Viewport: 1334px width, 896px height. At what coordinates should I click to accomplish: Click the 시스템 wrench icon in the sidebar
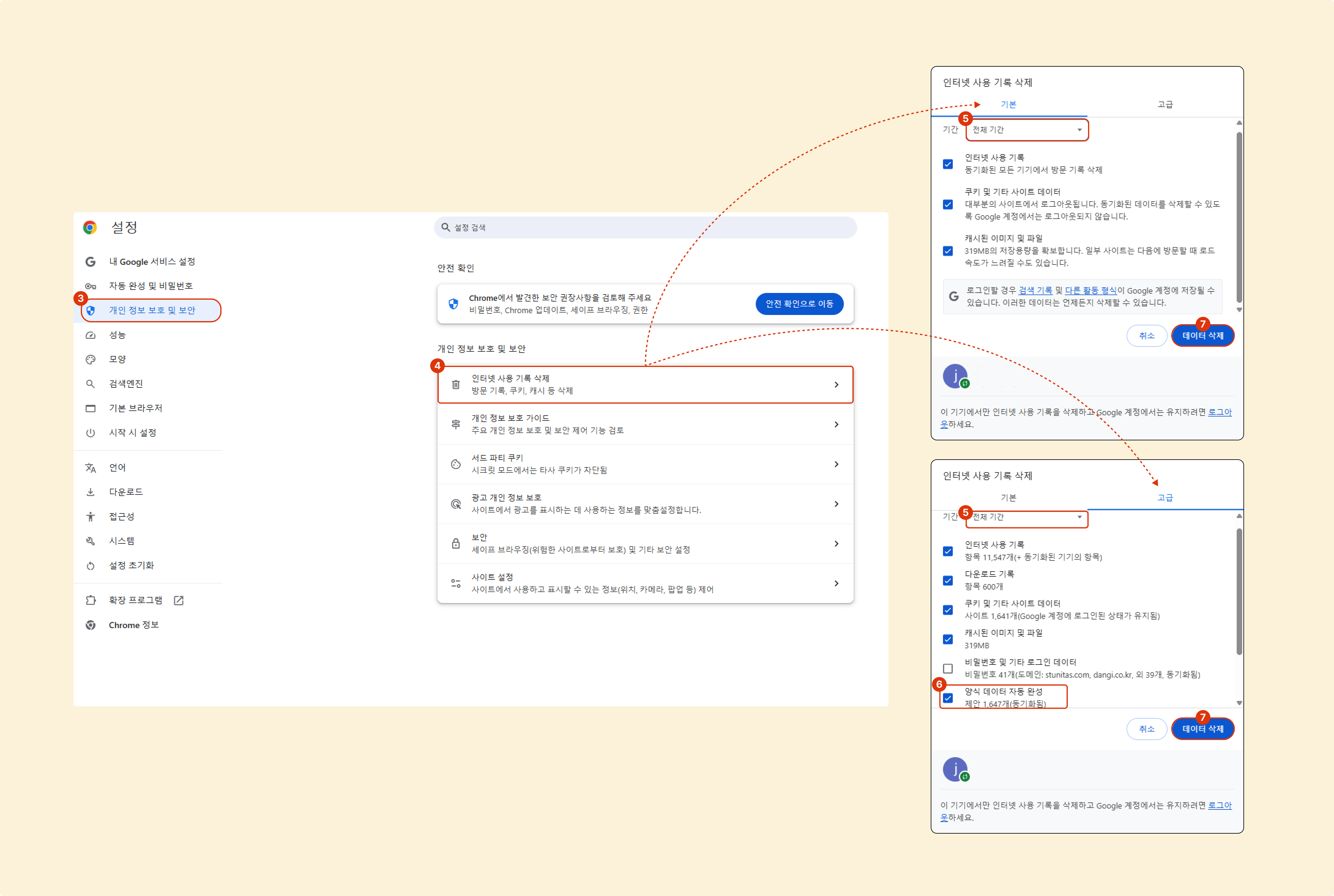90,541
